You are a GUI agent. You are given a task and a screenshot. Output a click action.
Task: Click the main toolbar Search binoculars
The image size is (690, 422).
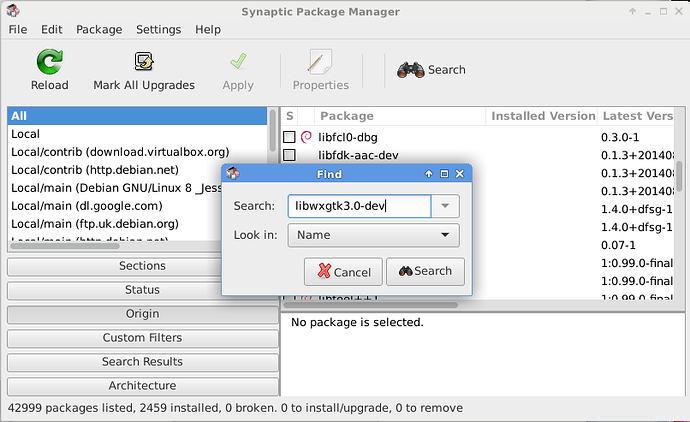click(410, 70)
